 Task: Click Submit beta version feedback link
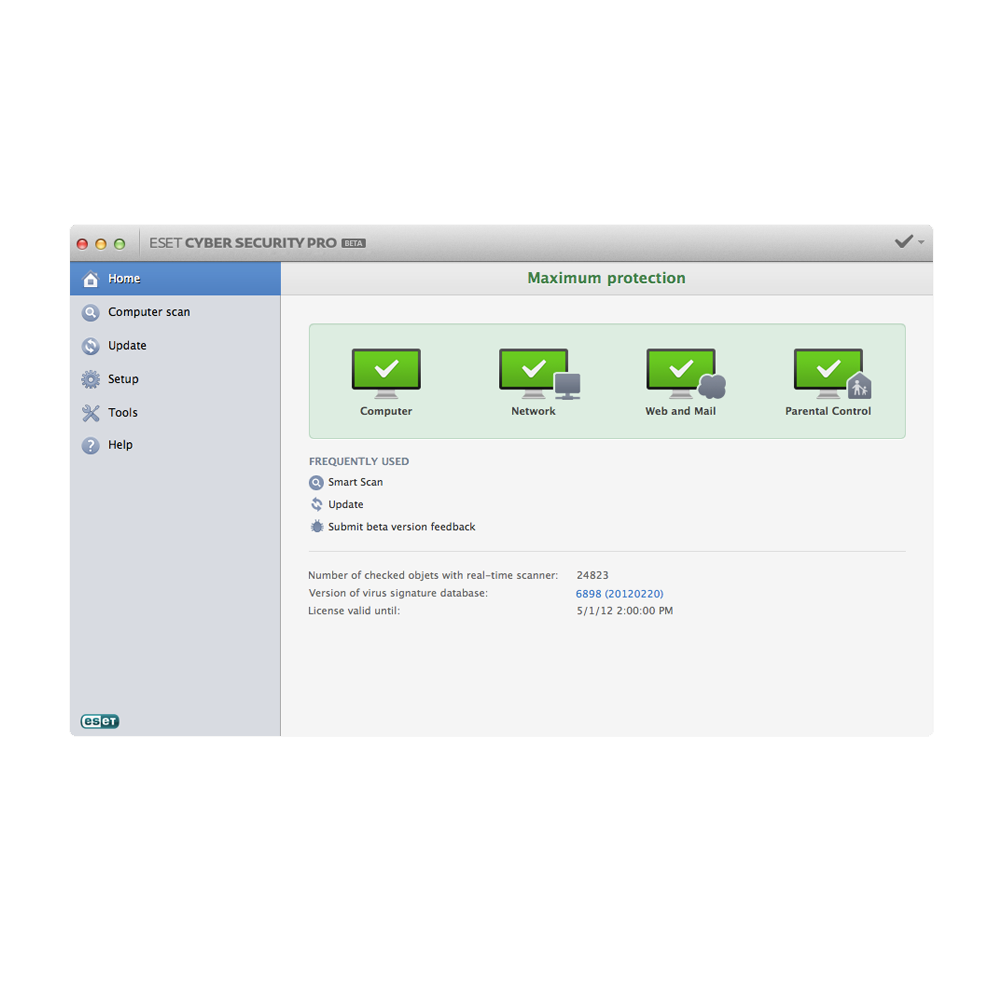(x=402, y=527)
